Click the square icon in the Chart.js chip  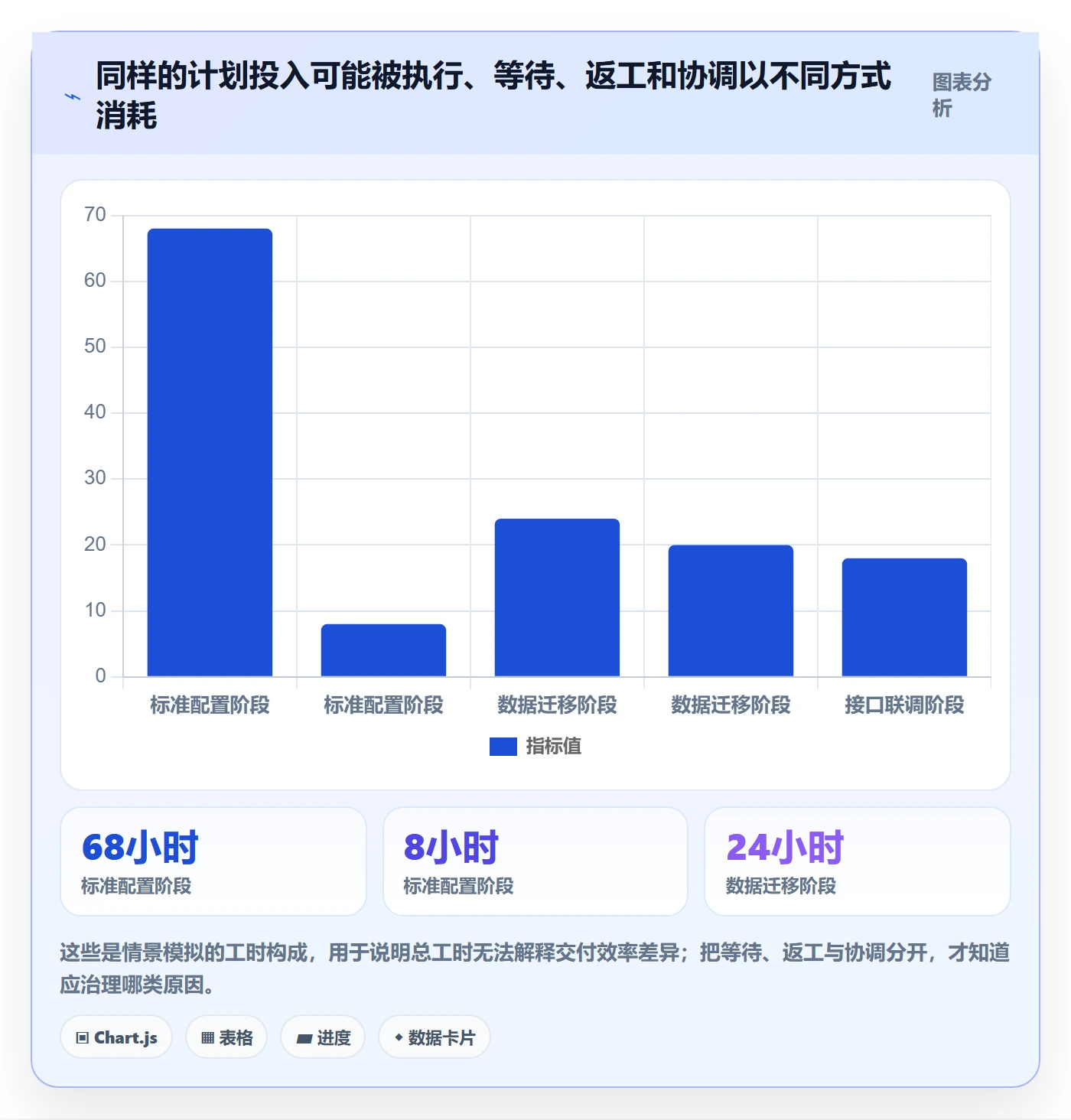pyautogui.click(x=83, y=1038)
